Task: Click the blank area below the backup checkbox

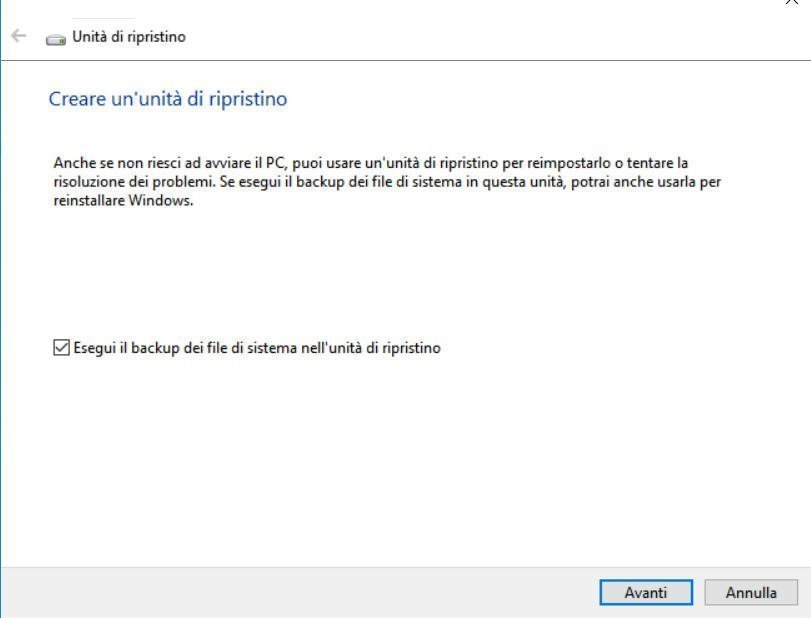Action: coord(400,460)
